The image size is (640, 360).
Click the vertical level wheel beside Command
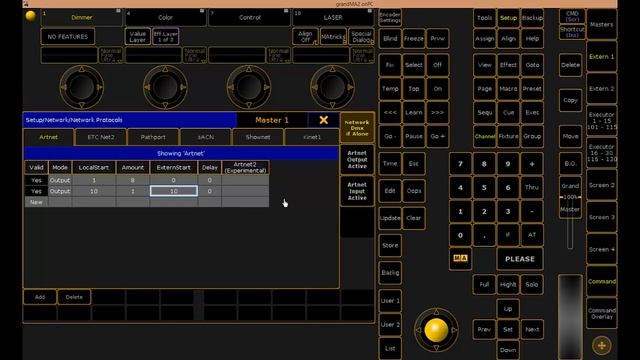570,317
